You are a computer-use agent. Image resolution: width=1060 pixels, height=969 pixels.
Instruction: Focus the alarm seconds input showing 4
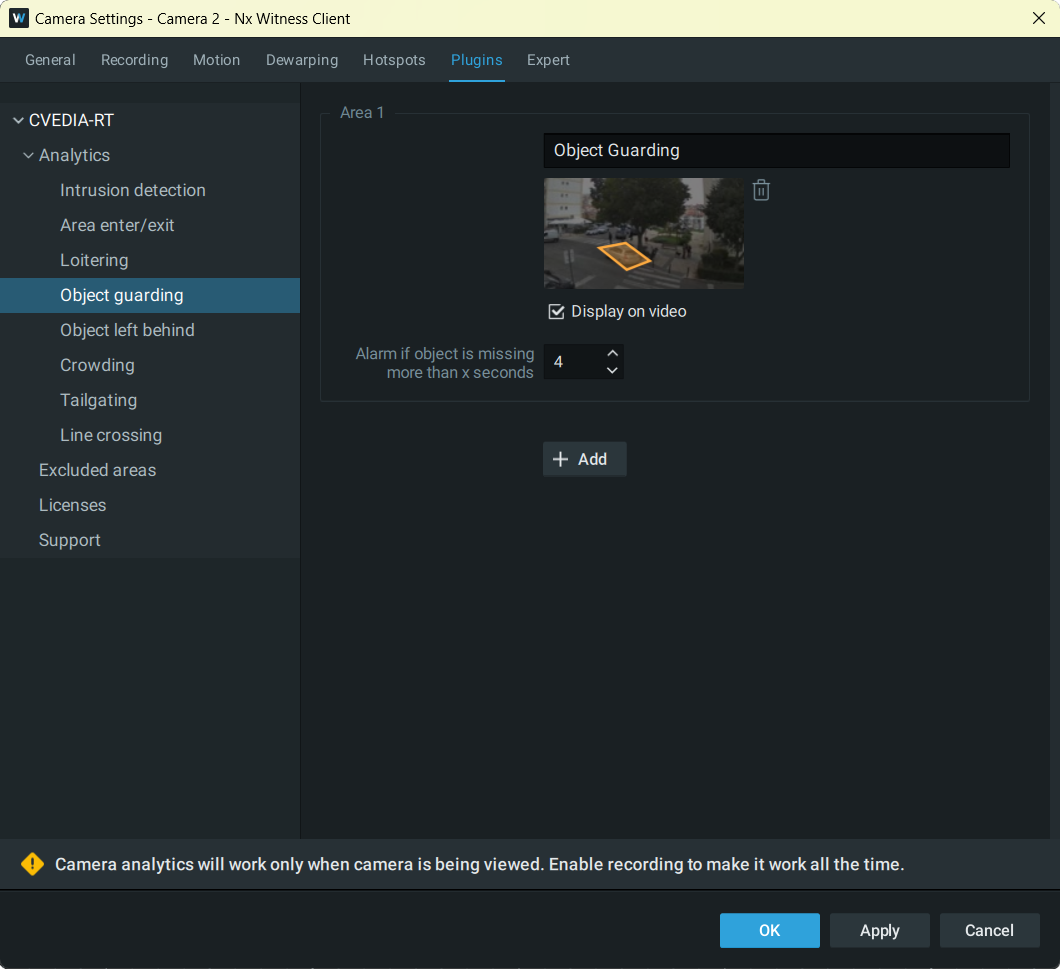coord(573,362)
